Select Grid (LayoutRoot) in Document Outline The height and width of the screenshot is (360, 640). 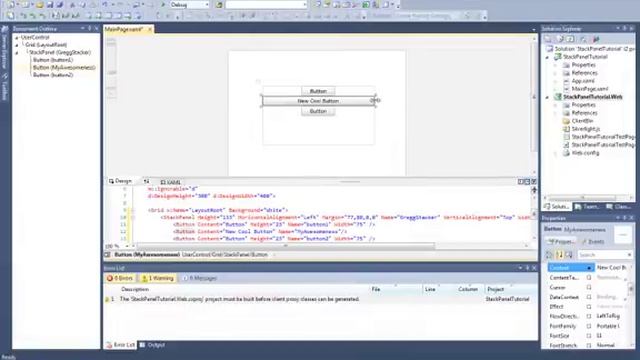coord(46,45)
